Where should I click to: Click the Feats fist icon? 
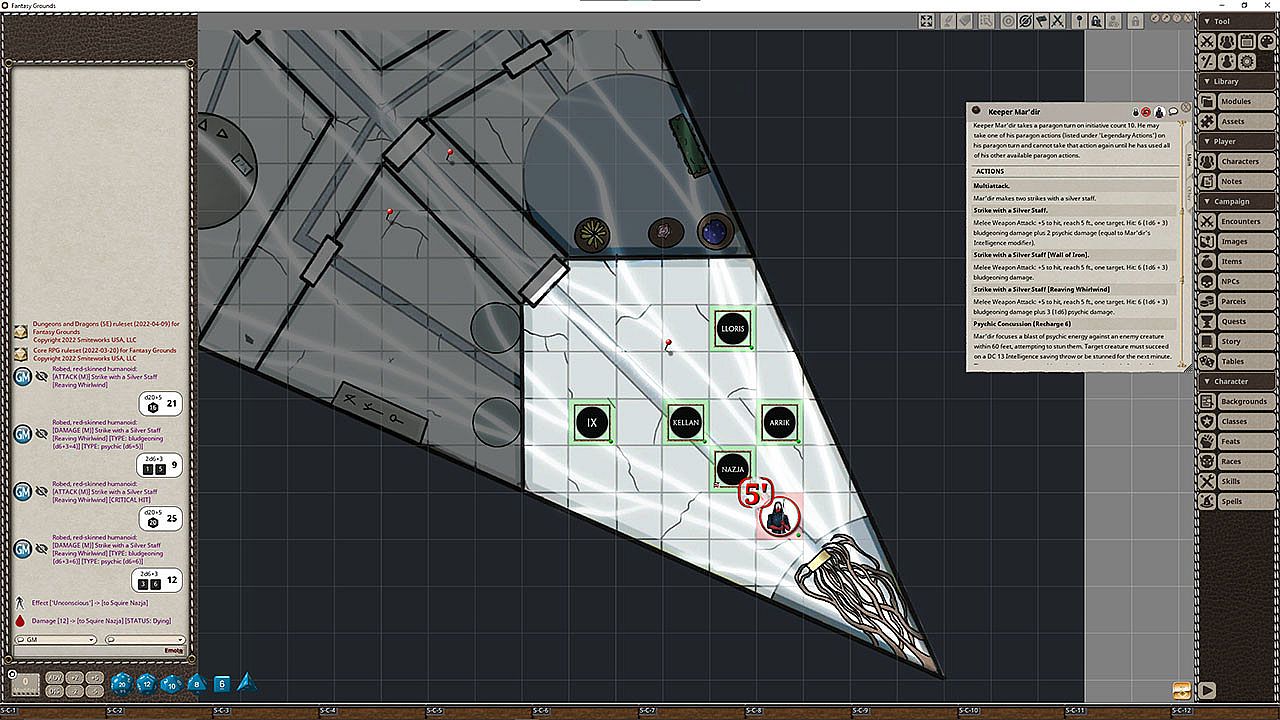click(1207, 441)
